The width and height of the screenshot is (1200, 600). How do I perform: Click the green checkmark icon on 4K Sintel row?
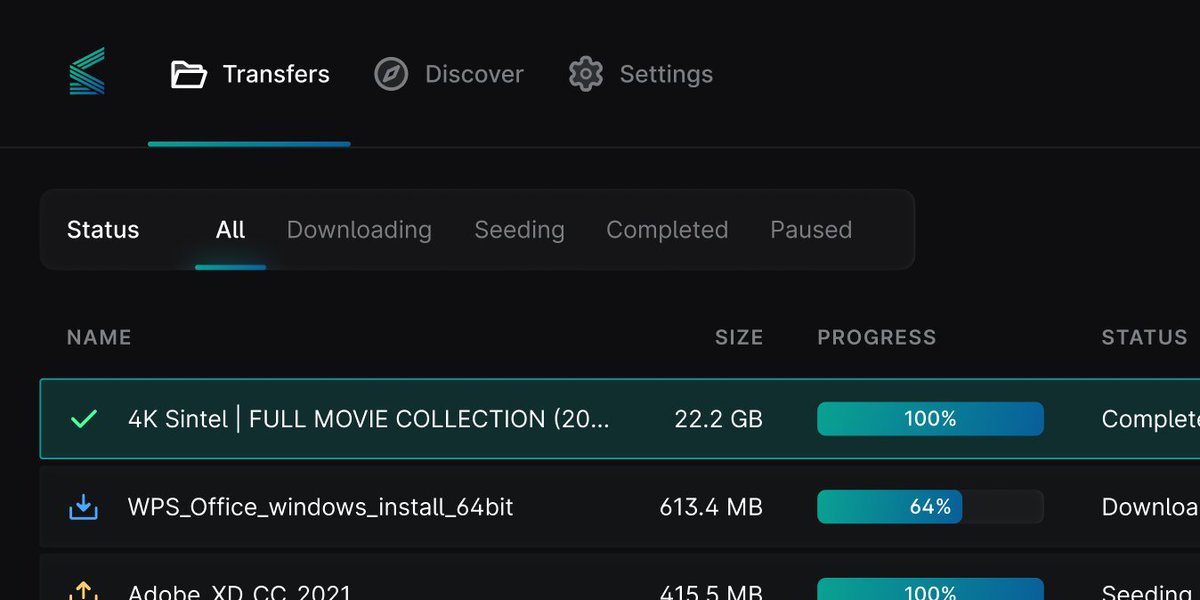(x=84, y=419)
